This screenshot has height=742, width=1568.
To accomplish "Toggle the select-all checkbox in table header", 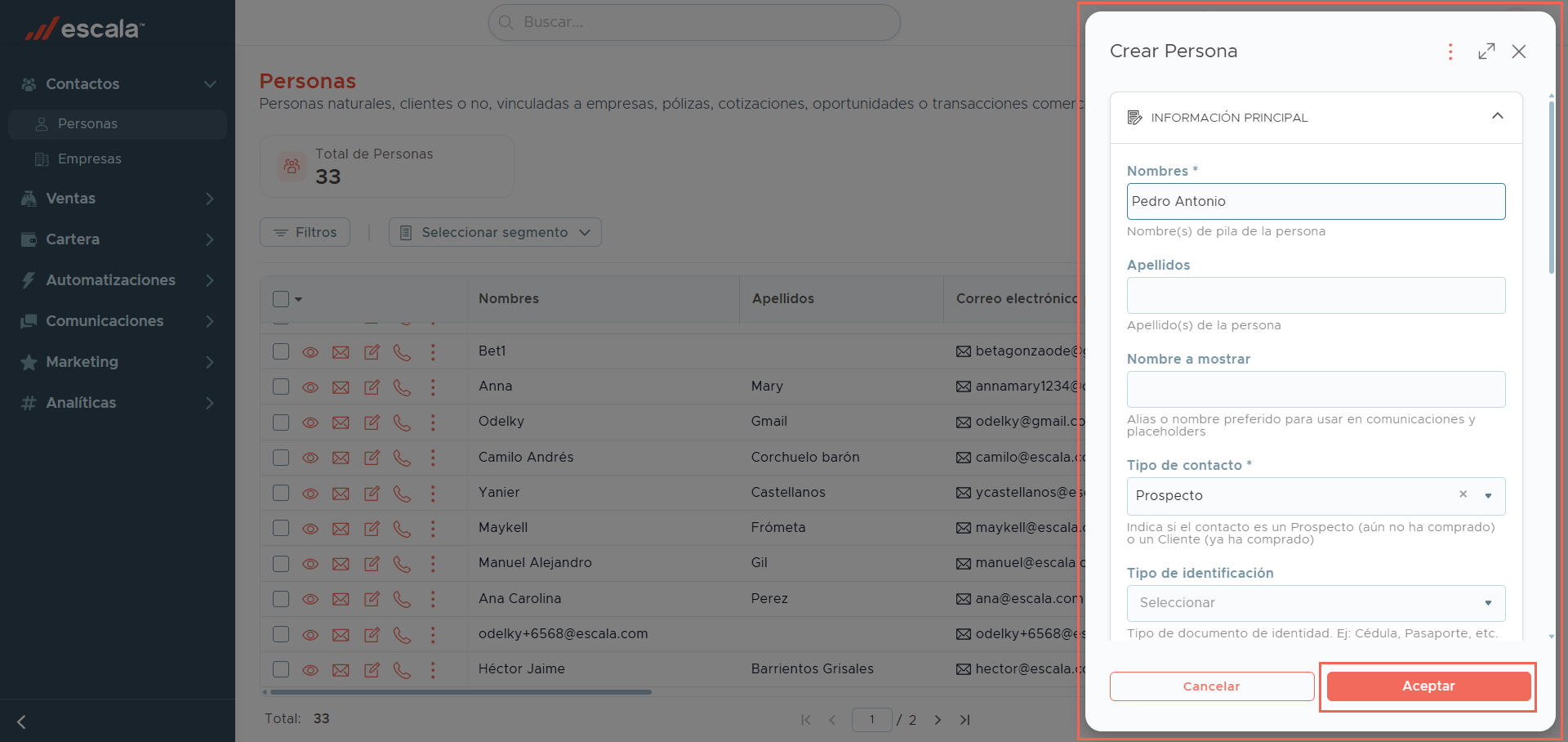I will 281,299.
